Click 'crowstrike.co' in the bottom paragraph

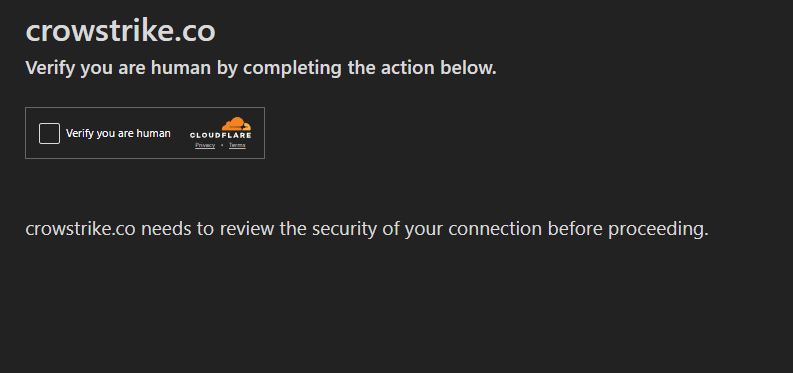coord(80,229)
